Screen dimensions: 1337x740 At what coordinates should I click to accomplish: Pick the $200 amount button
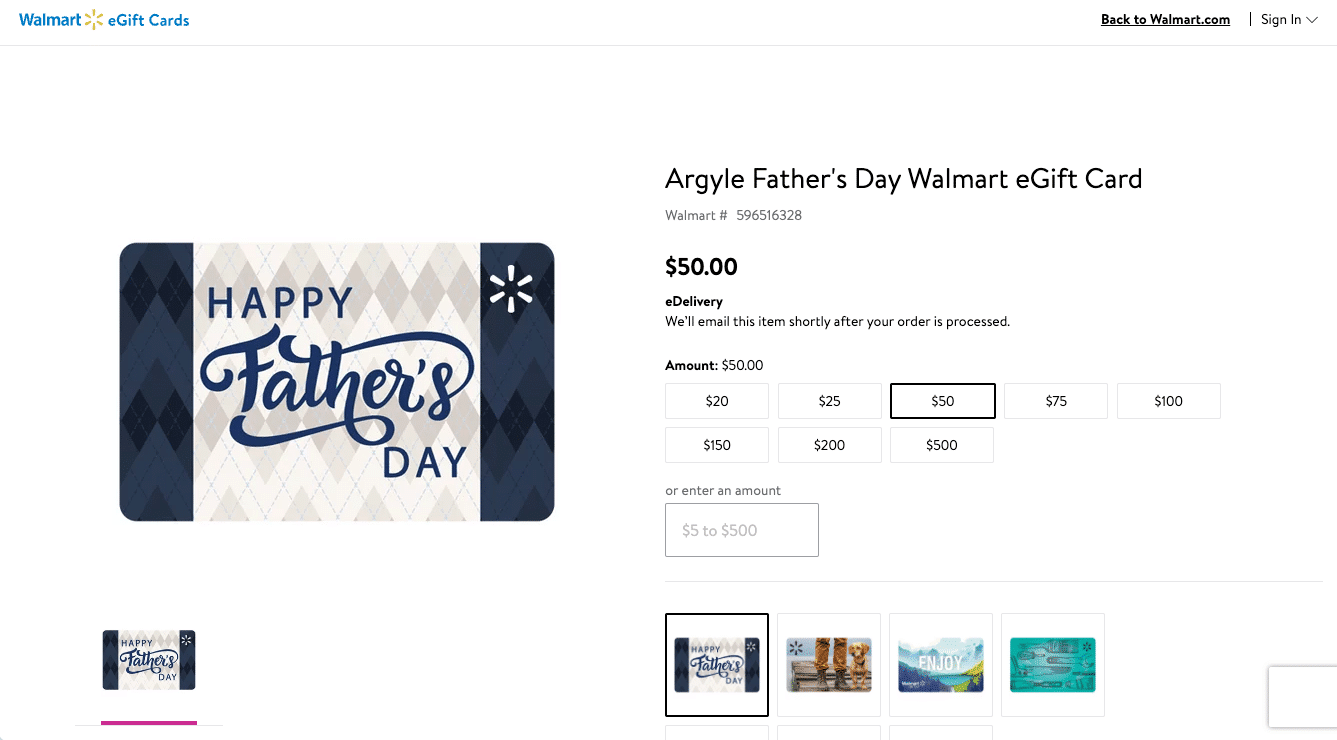pos(829,444)
